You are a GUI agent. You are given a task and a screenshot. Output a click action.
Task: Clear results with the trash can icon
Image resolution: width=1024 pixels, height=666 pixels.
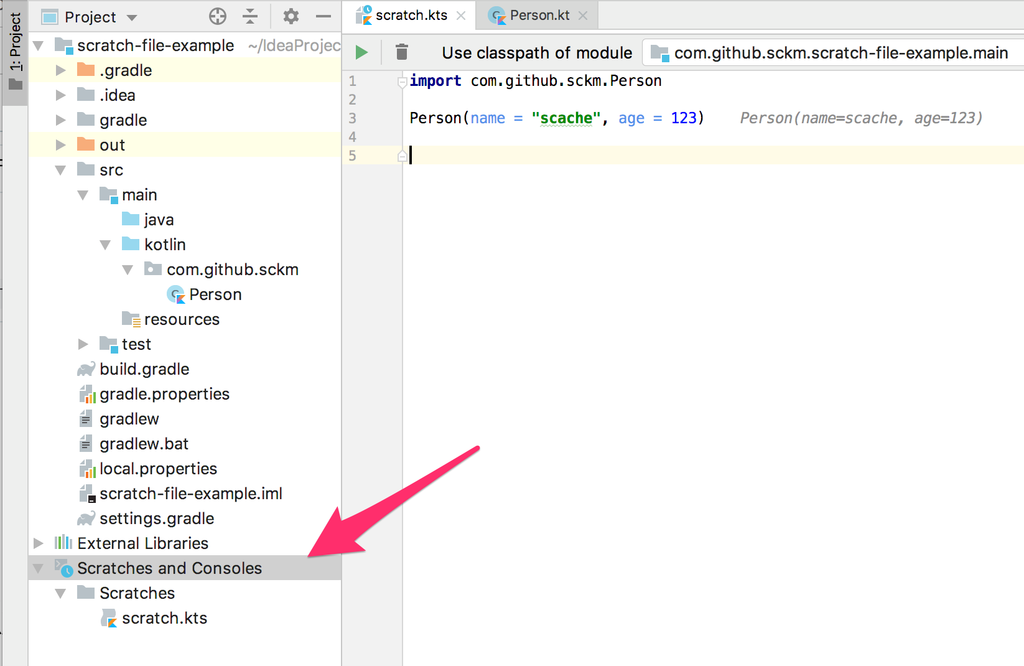402,52
